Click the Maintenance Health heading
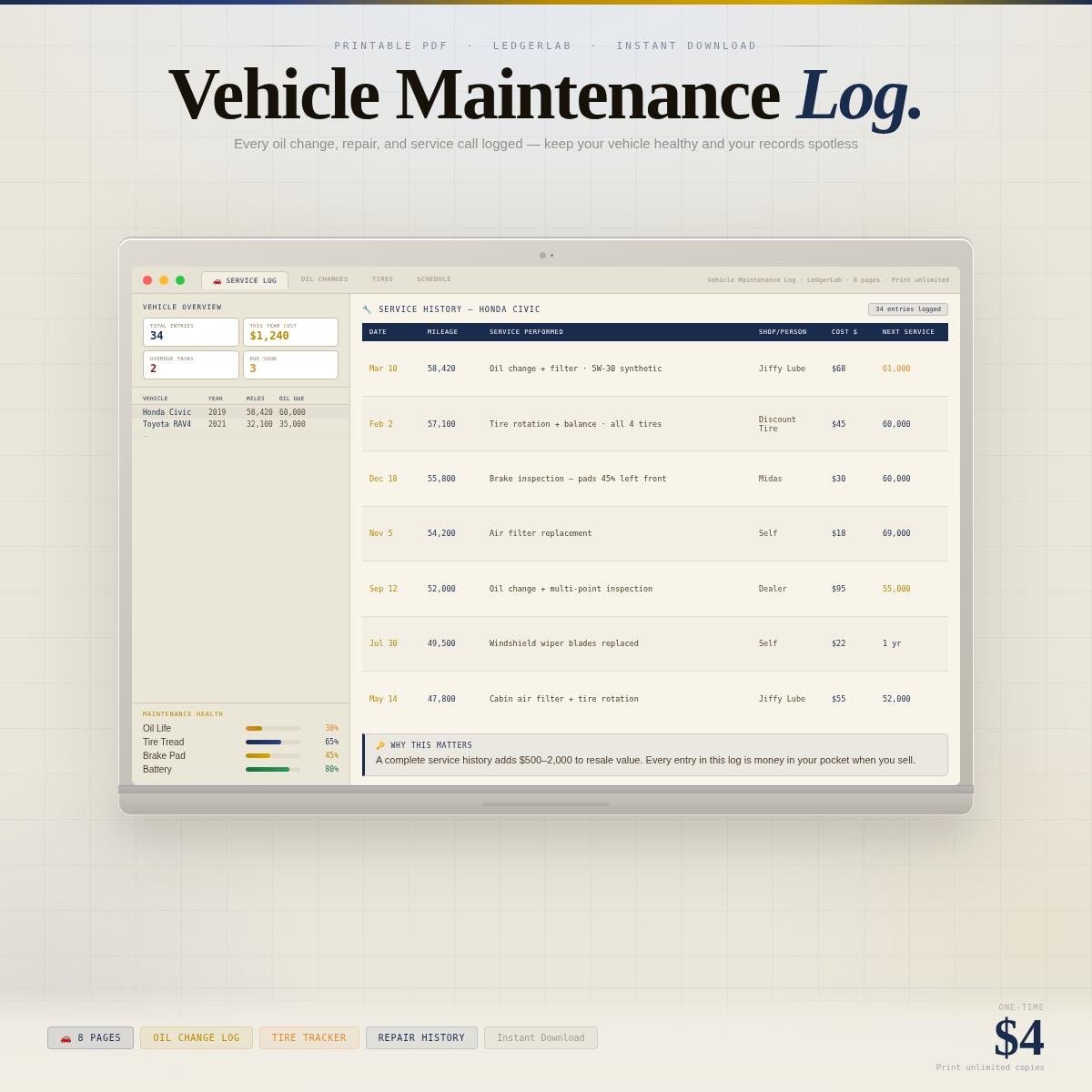This screenshot has height=1092, width=1092. tap(183, 714)
